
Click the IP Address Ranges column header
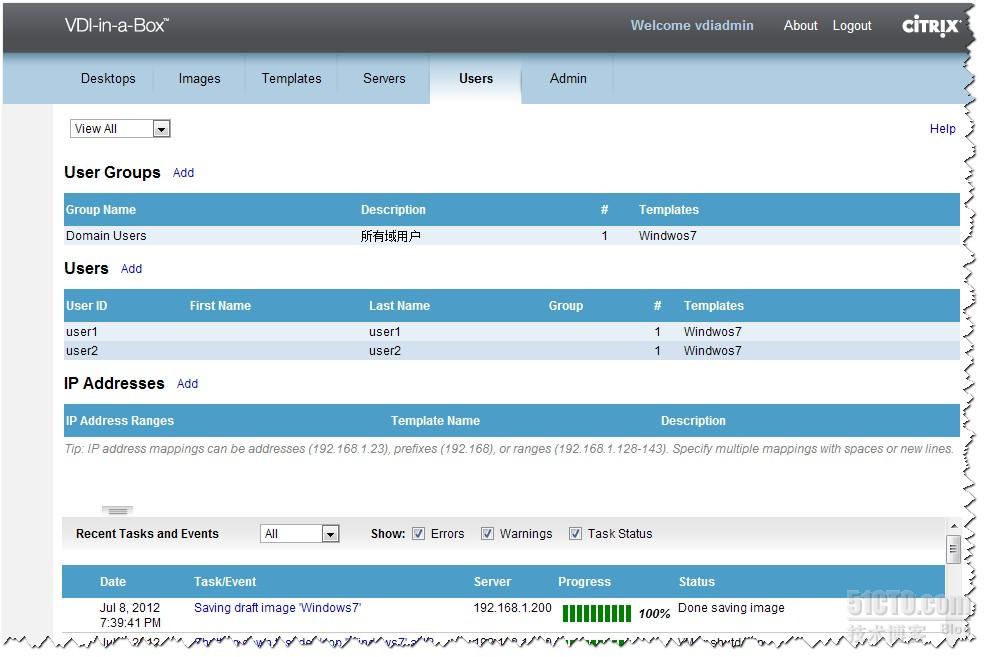pyautogui.click(x=120, y=421)
